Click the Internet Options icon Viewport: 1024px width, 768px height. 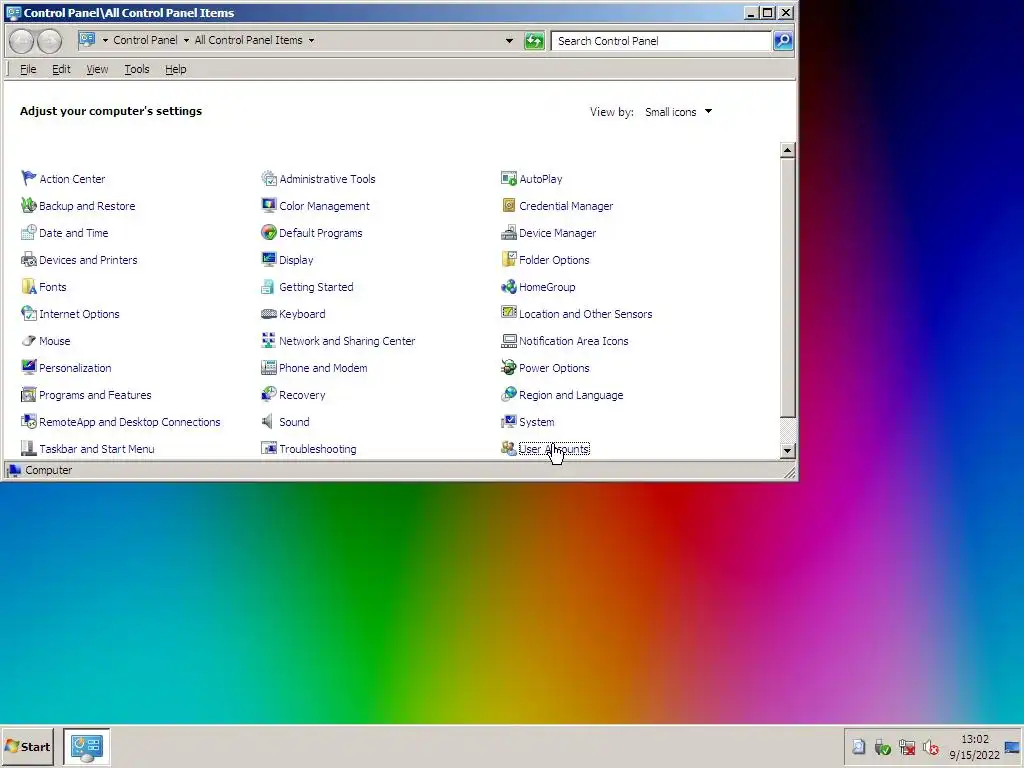click(x=29, y=313)
